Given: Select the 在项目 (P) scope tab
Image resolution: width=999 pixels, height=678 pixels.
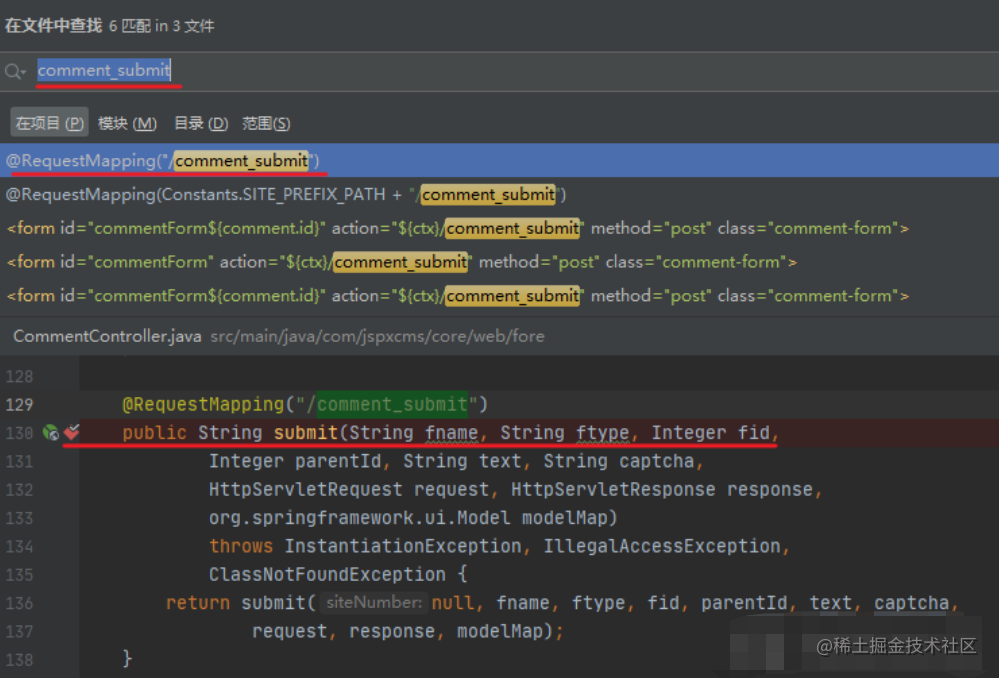Looking at the screenshot, I should tap(49, 123).
